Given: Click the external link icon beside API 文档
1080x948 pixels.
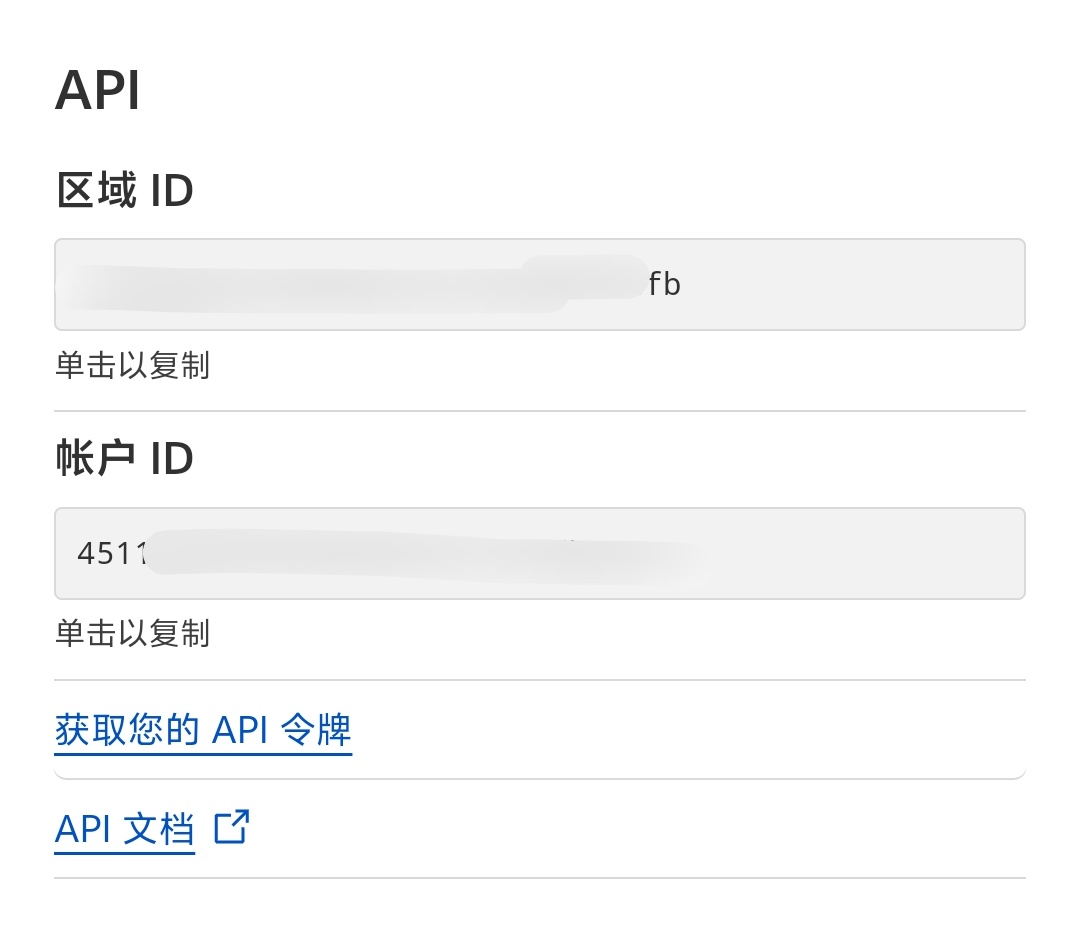Looking at the screenshot, I should 231,828.
